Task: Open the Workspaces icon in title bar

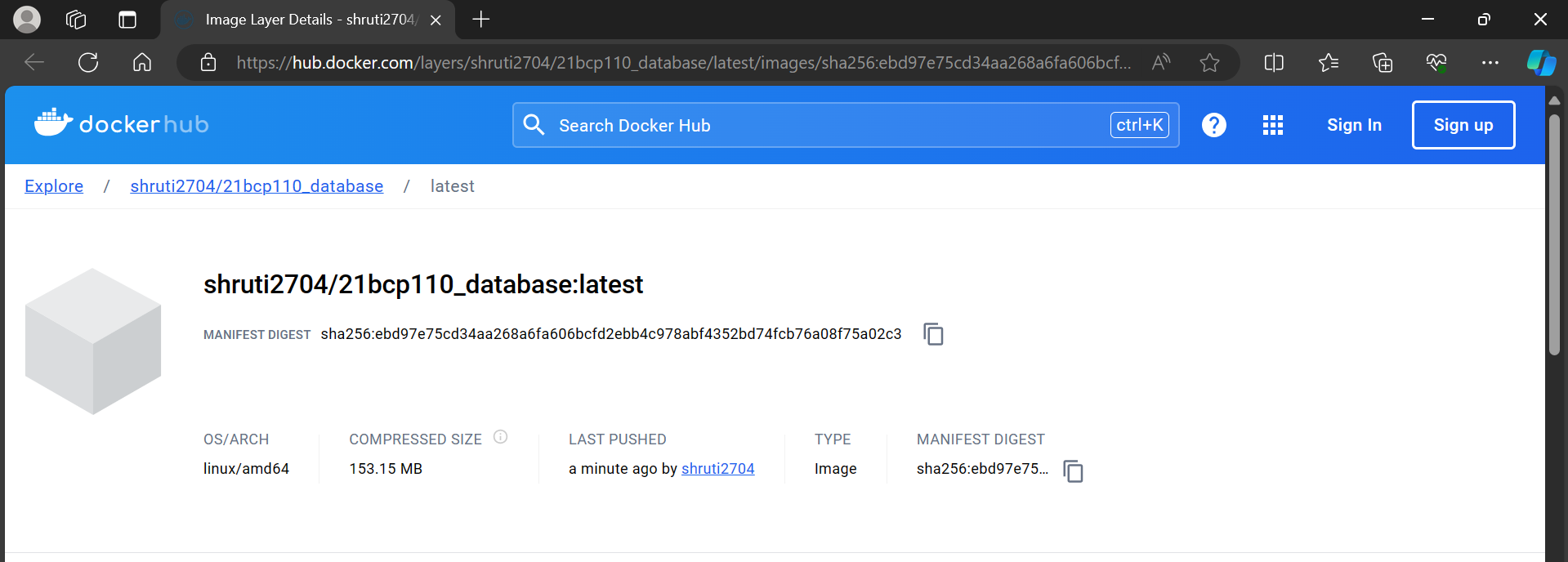Action: click(x=76, y=20)
